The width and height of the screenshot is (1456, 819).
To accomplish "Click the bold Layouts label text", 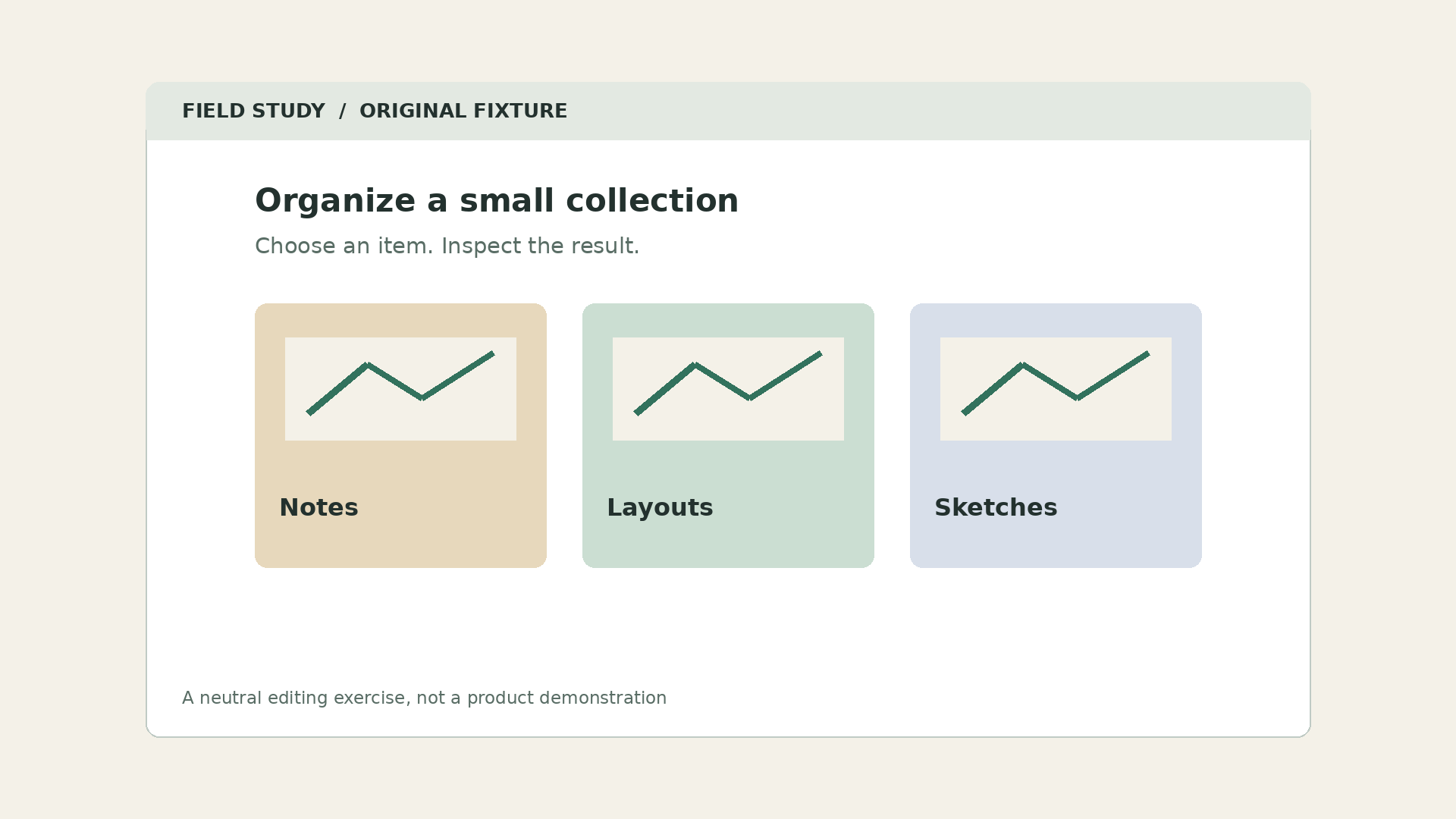I will tap(660, 507).
